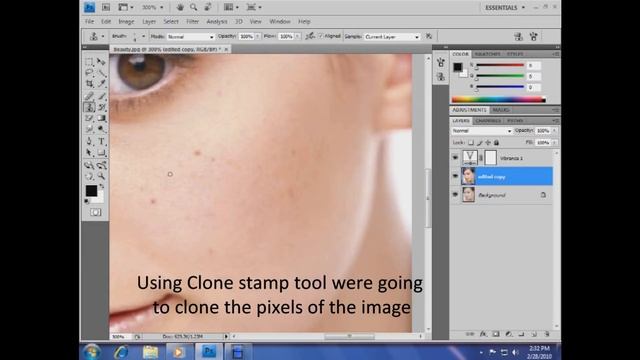
Task: Launch Bridge from application bar
Action: tap(106, 7)
